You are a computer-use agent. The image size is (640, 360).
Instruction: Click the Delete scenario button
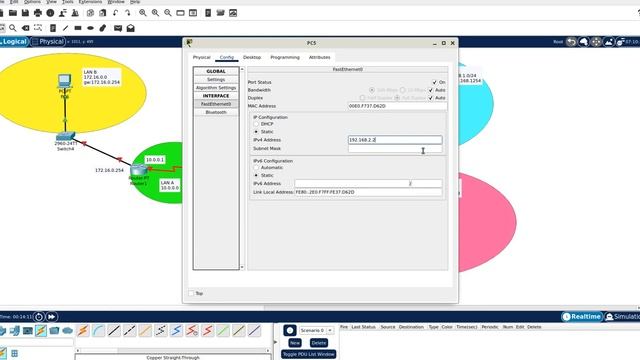tap(318, 343)
